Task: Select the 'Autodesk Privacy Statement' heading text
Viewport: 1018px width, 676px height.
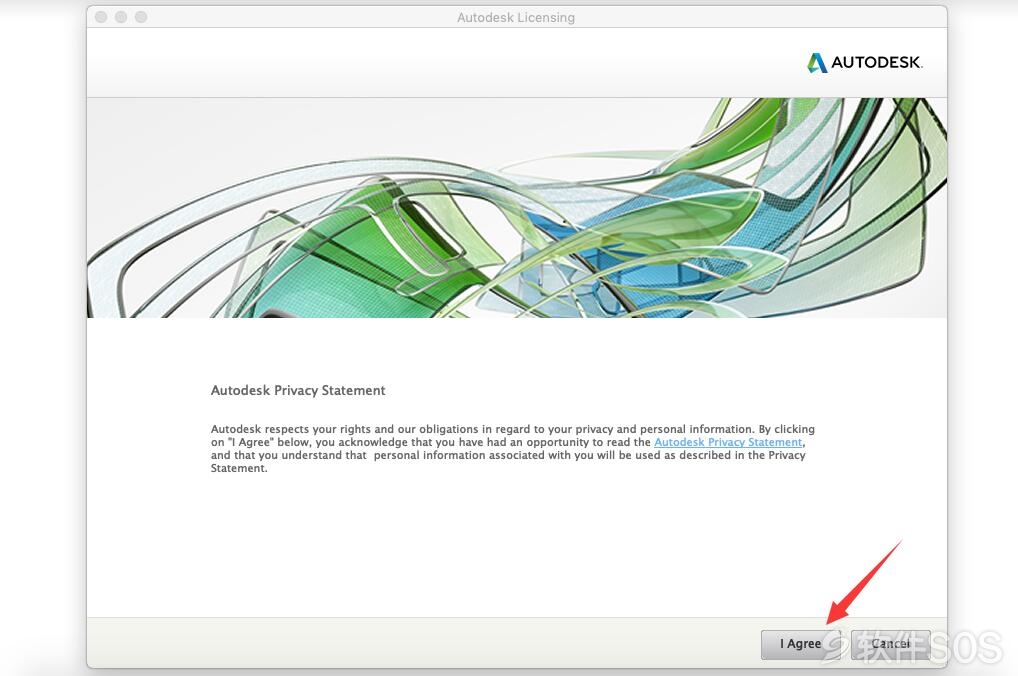Action: pos(298,390)
